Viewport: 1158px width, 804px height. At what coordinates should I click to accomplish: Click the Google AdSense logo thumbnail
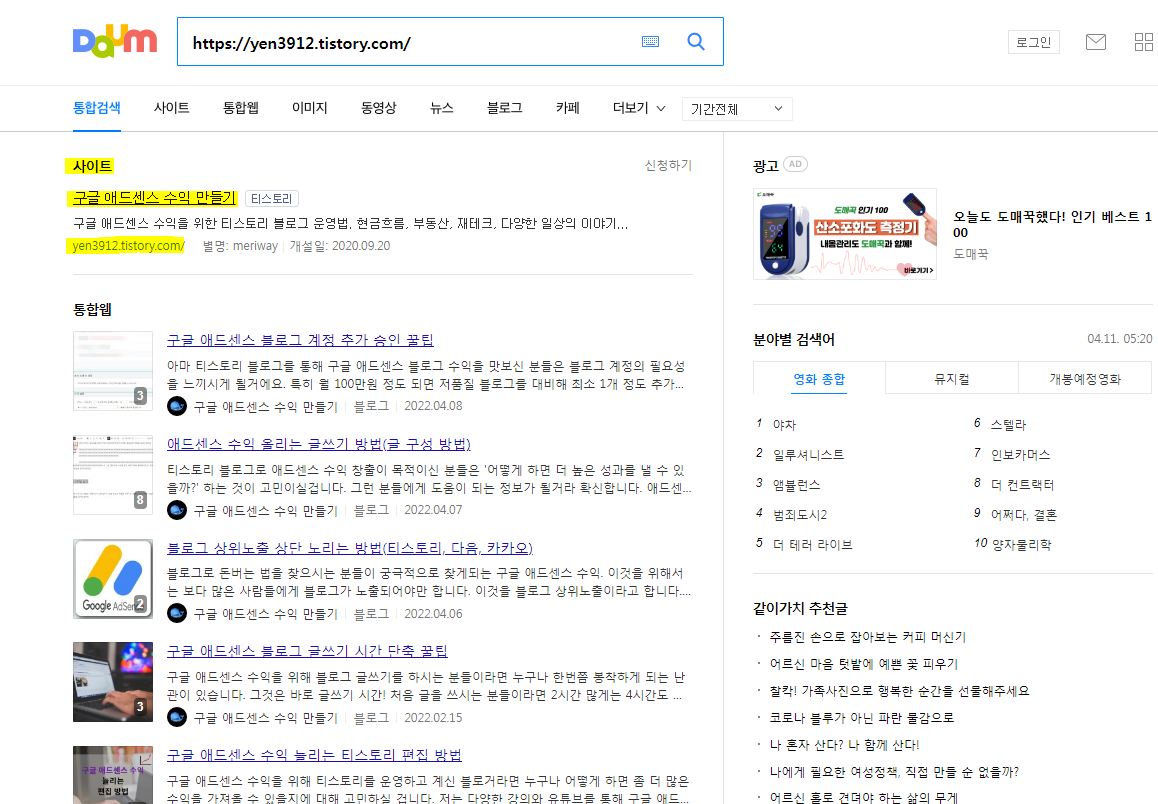click(x=113, y=578)
